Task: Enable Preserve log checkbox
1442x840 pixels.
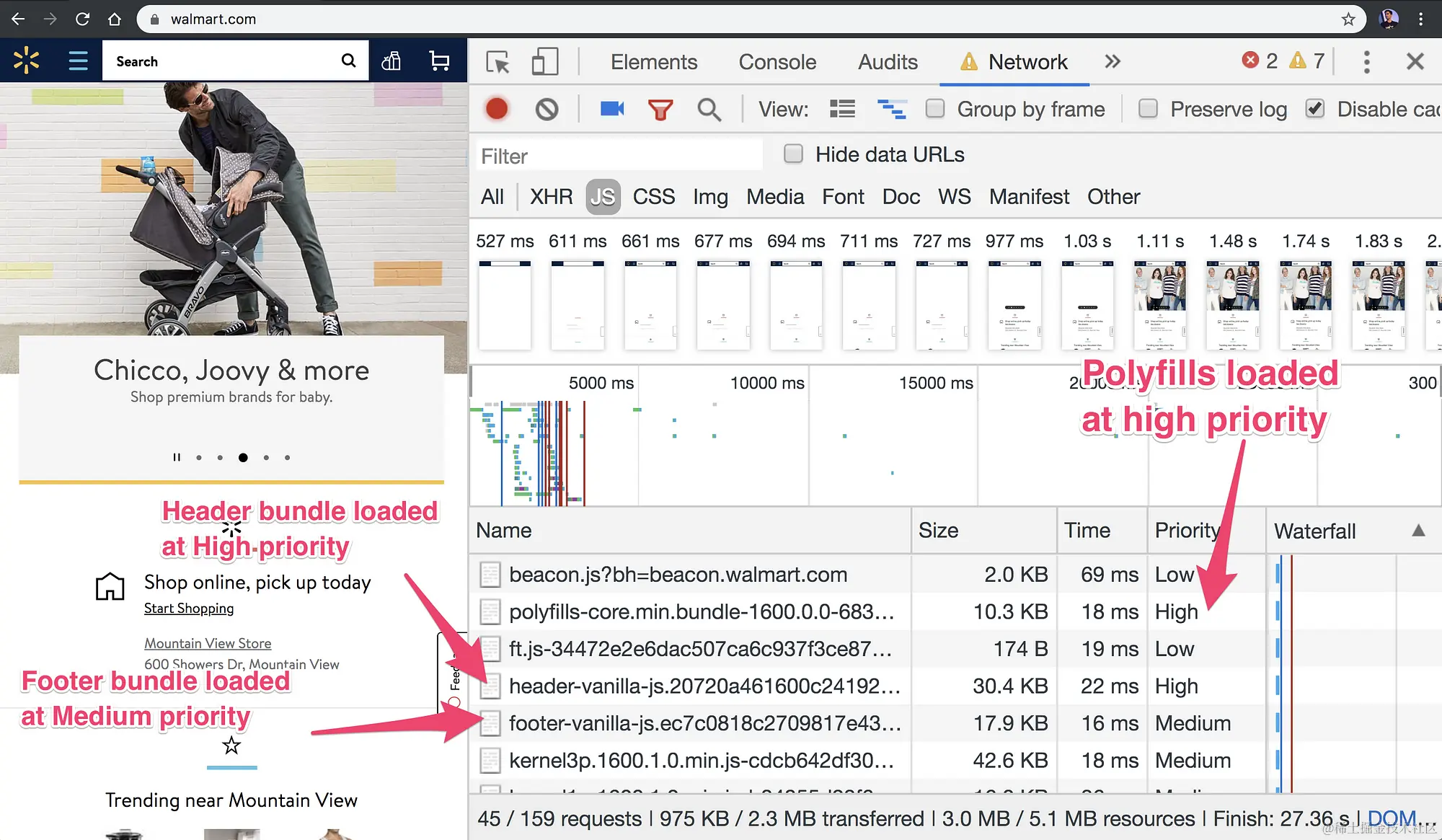Action: (1148, 109)
